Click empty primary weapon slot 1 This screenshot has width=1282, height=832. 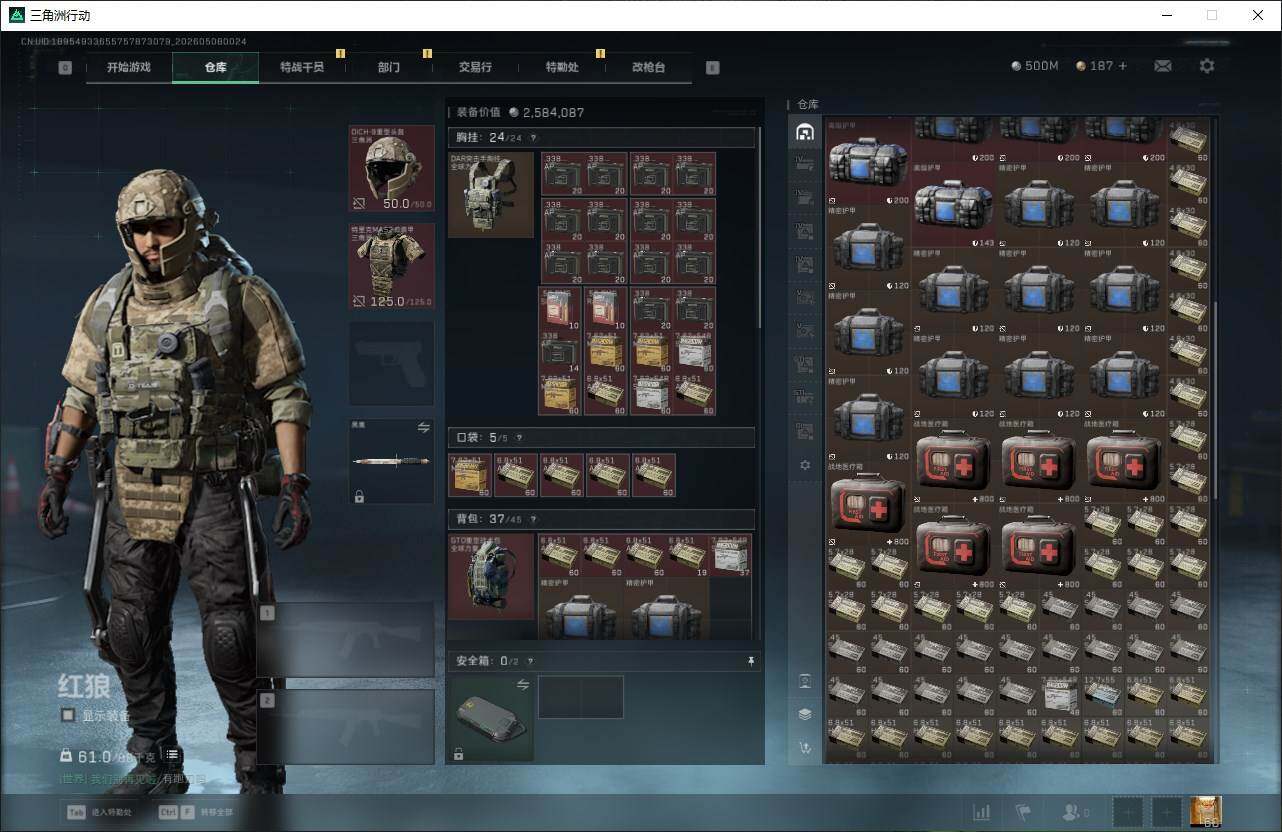pos(346,640)
